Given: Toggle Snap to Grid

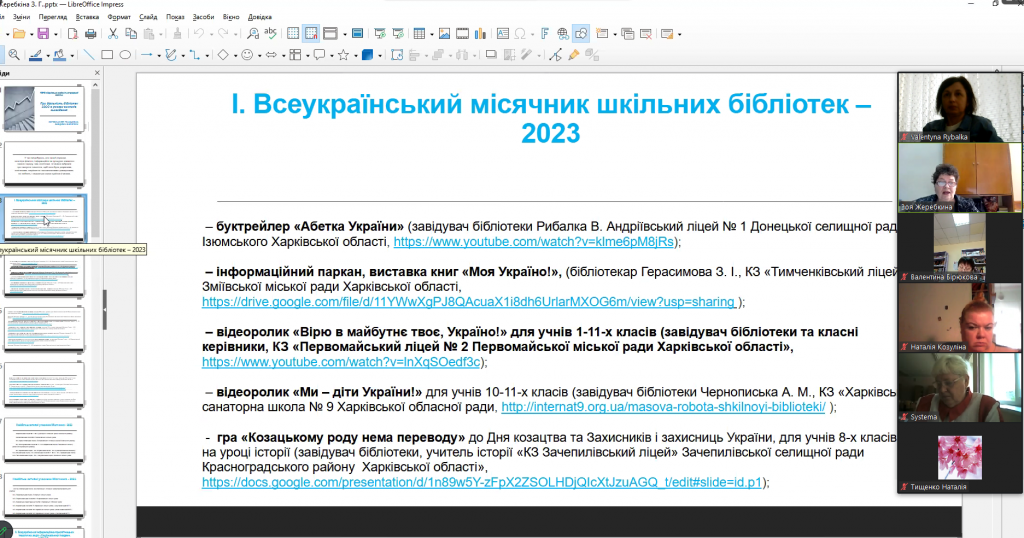Looking at the screenshot, I should [312, 34].
